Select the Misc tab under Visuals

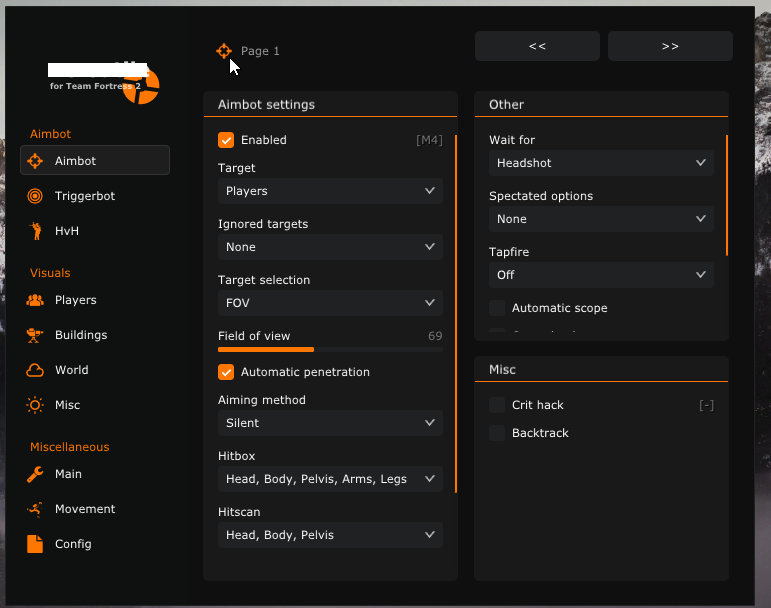tap(67, 405)
